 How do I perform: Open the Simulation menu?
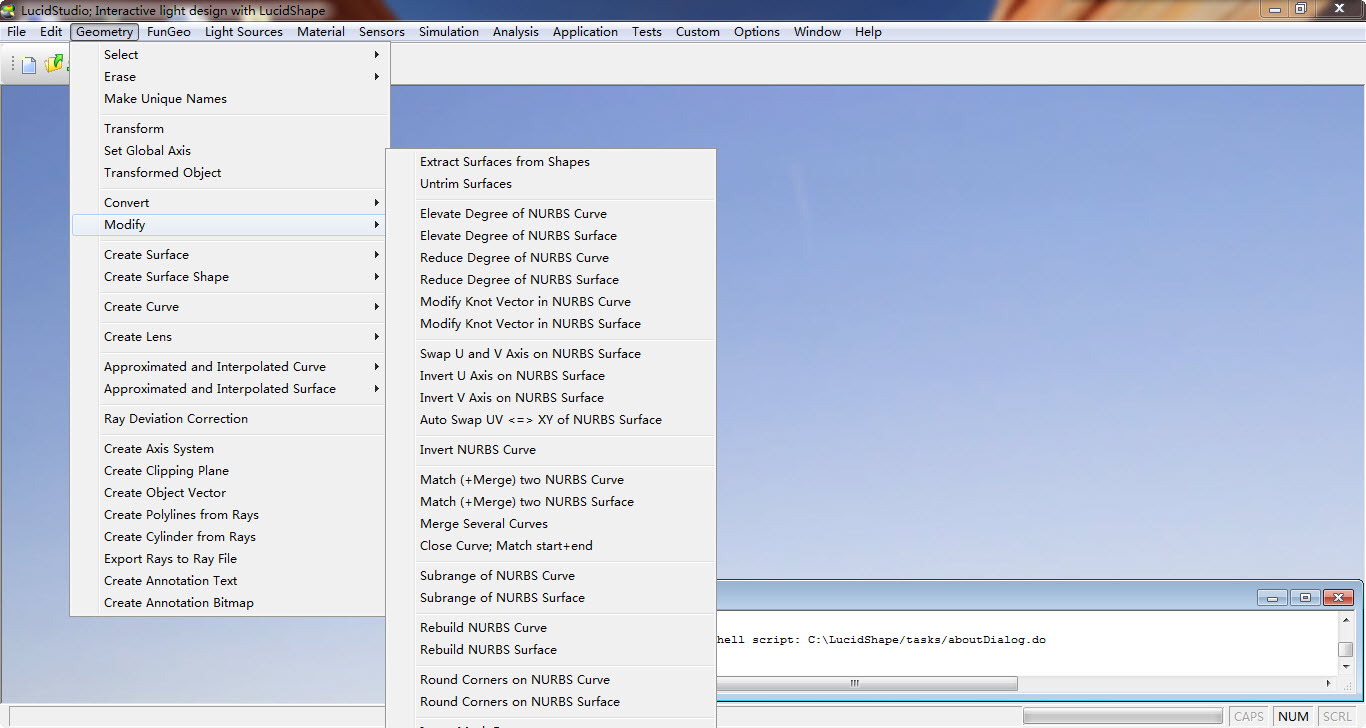click(449, 32)
